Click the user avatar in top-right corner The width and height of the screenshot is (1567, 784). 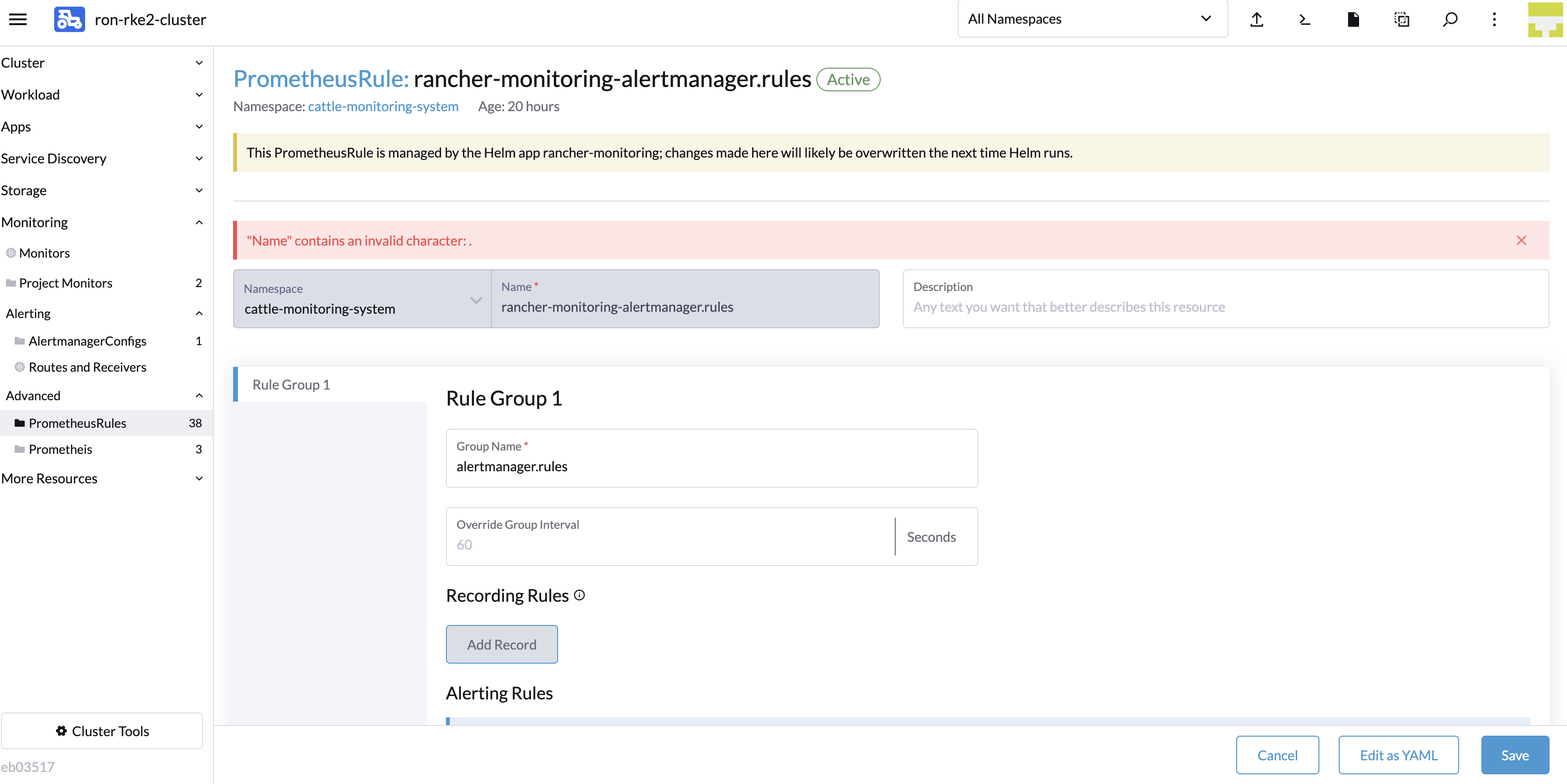tap(1545, 19)
